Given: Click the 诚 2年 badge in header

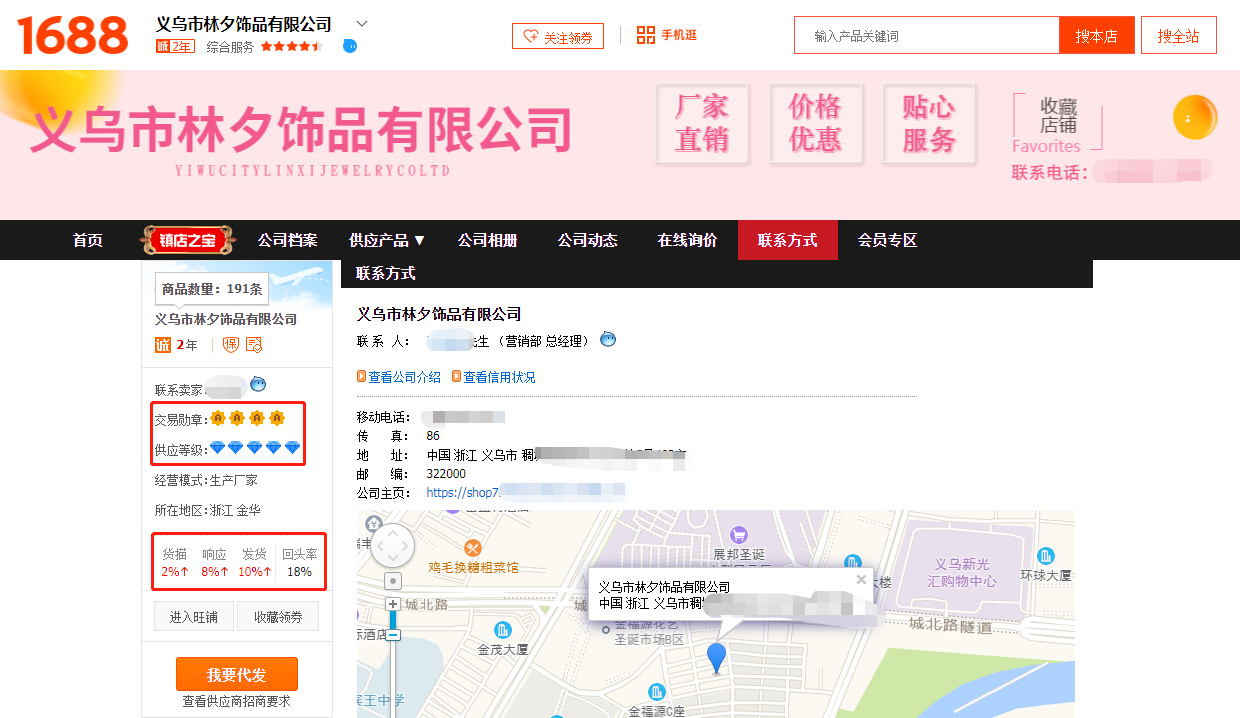Looking at the screenshot, I should [x=175, y=46].
